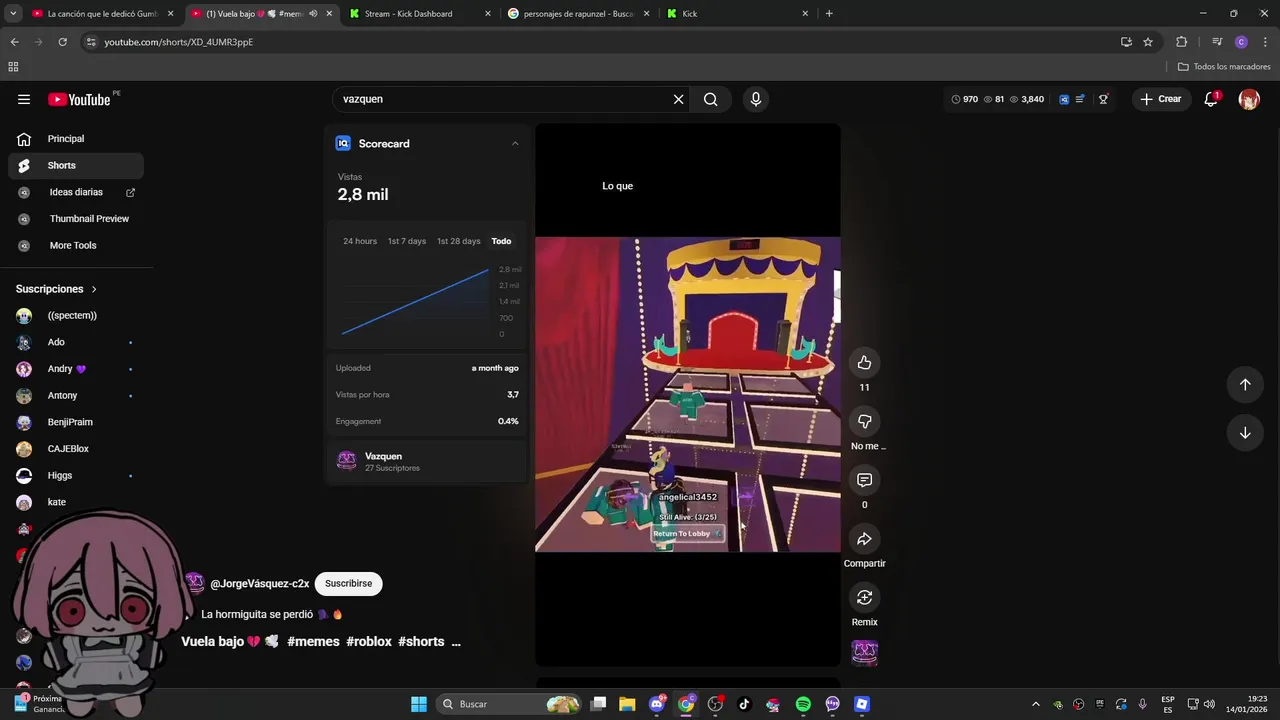The image size is (1280, 720).
Task: Expand the Suscripciones section
Action: (57, 289)
